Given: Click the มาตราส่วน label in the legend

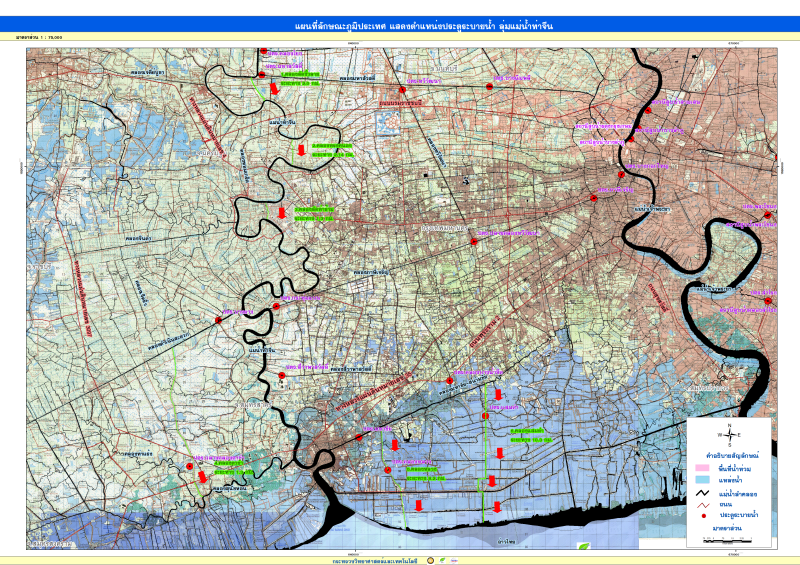Looking at the screenshot, I should [727, 526].
